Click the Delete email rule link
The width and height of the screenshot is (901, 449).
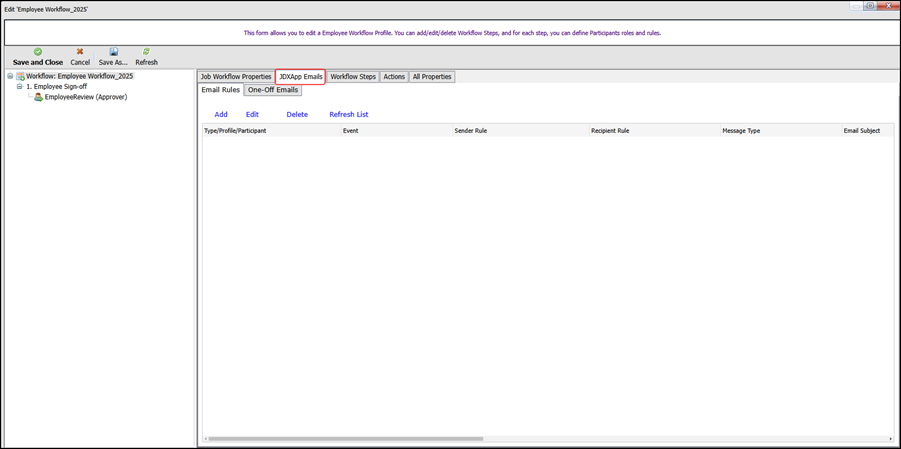point(297,115)
